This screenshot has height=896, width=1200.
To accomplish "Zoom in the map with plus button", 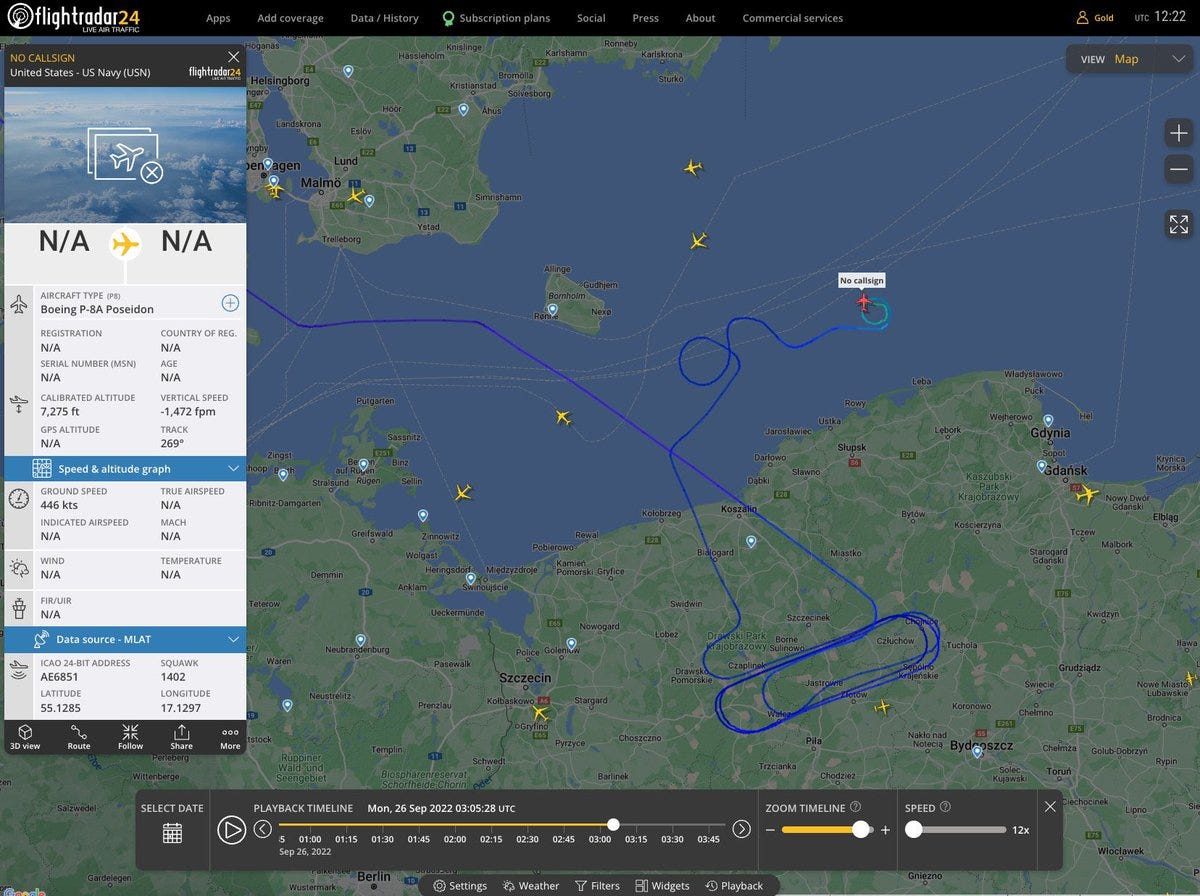I will coord(1179,133).
